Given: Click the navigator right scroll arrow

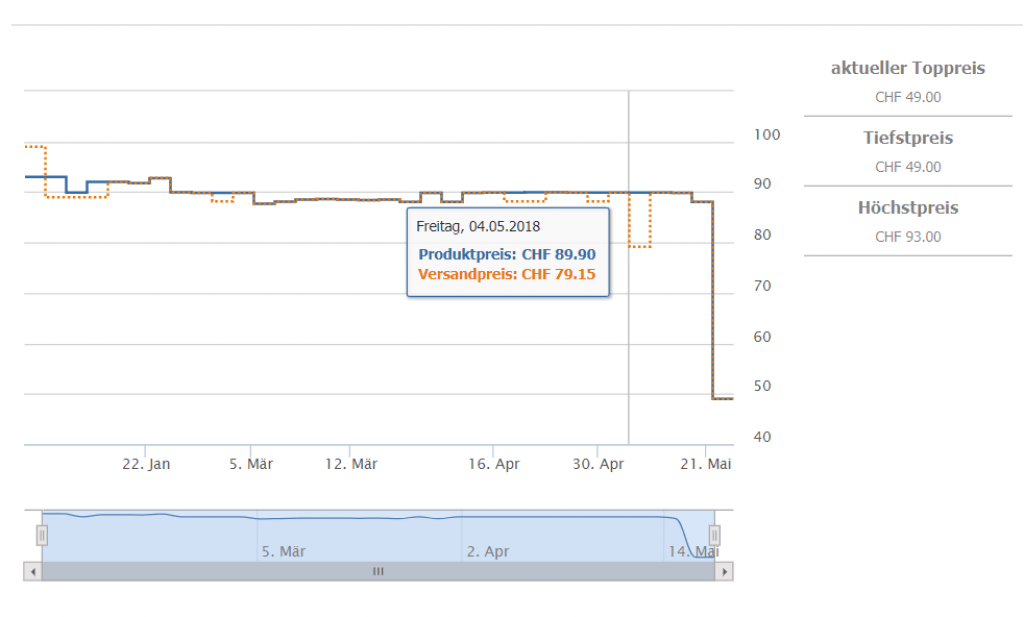Looking at the screenshot, I should coord(725,572).
